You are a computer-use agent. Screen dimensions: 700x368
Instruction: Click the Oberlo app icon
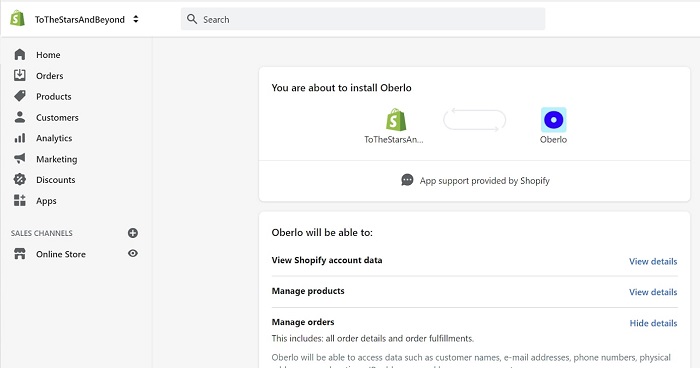[x=554, y=120]
